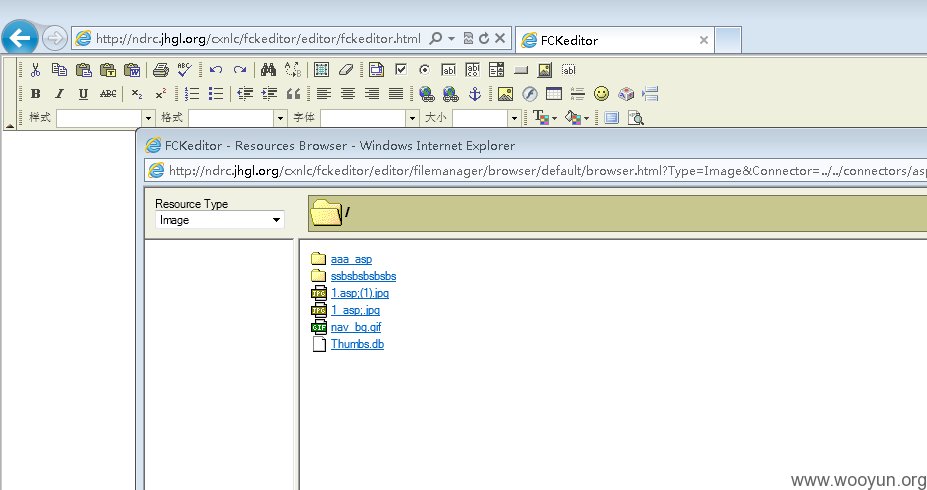The width and height of the screenshot is (927, 490).
Task: Click Insert Image icon in second row
Action: [x=505, y=93]
